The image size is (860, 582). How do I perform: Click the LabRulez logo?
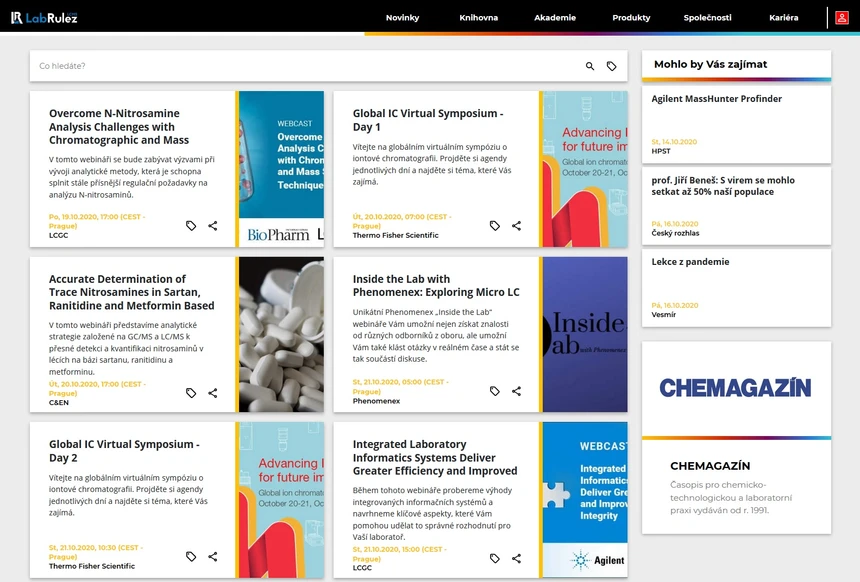[x=44, y=18]
